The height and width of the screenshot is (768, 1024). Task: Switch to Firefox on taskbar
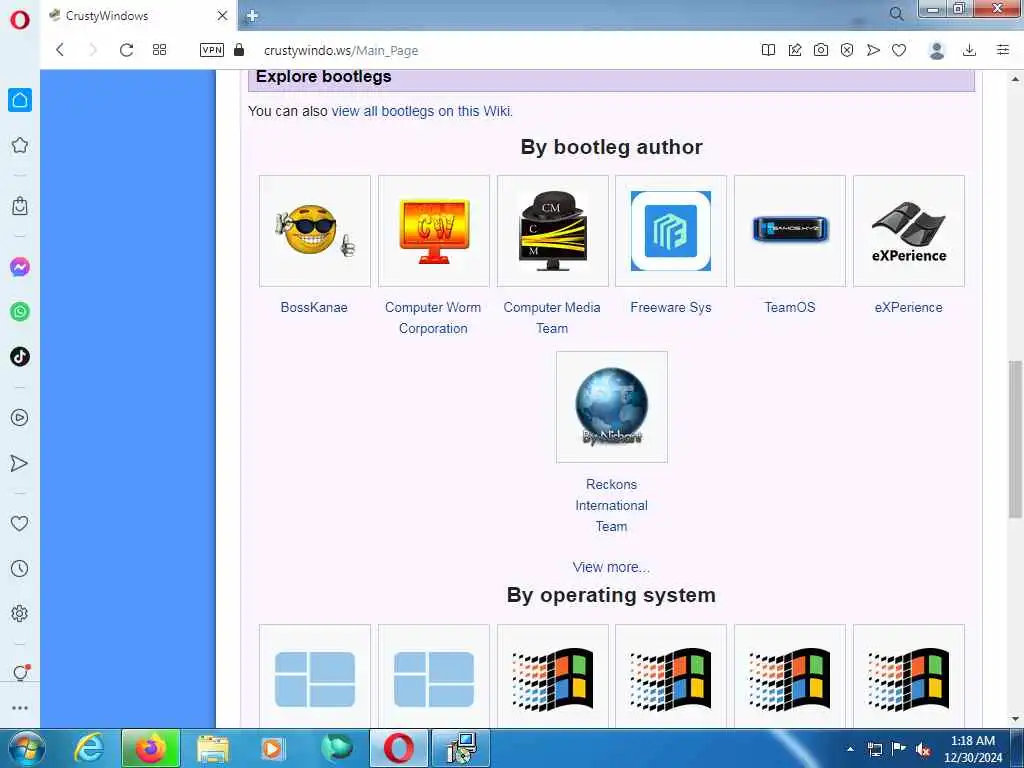point(151,748)
